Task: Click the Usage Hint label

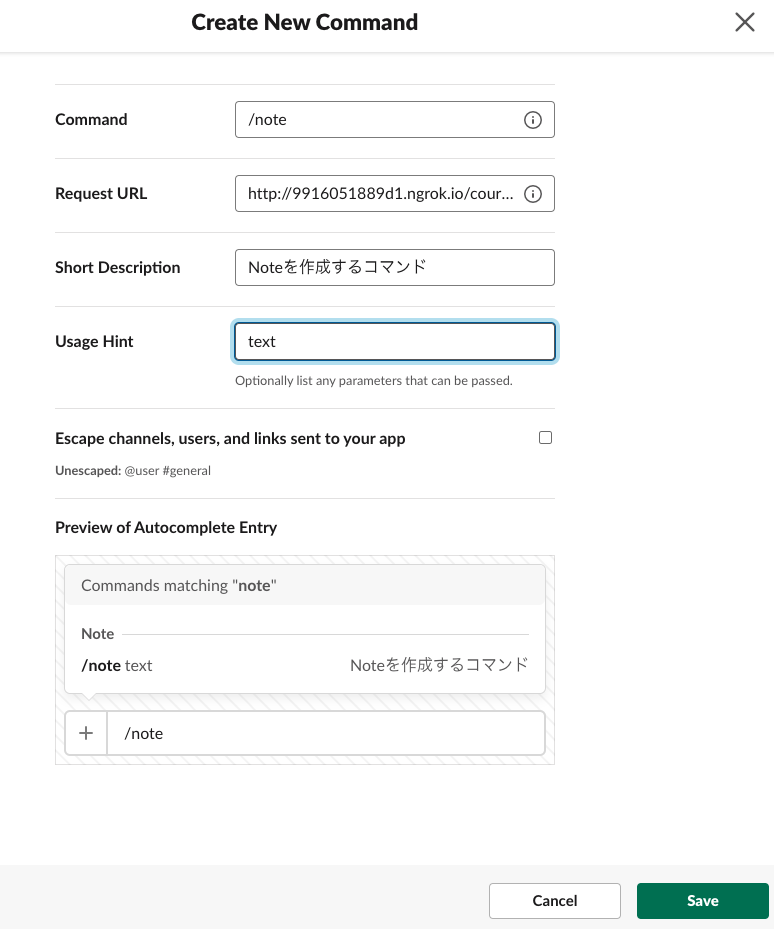Action: tap(94, 342)
